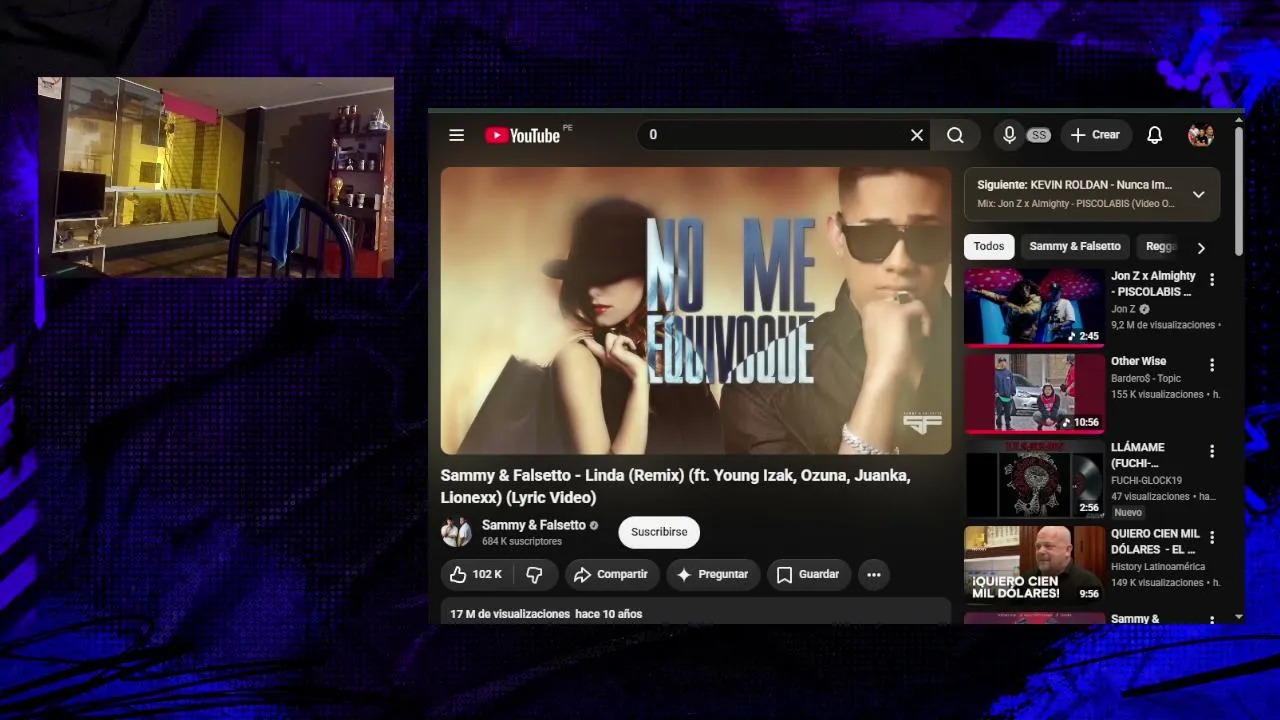The height and width of the screenshot is (720, 1280).
Task: Open options for QUIERO CIEN MIL DÓLARES video
Action: tap(1212, 538)
